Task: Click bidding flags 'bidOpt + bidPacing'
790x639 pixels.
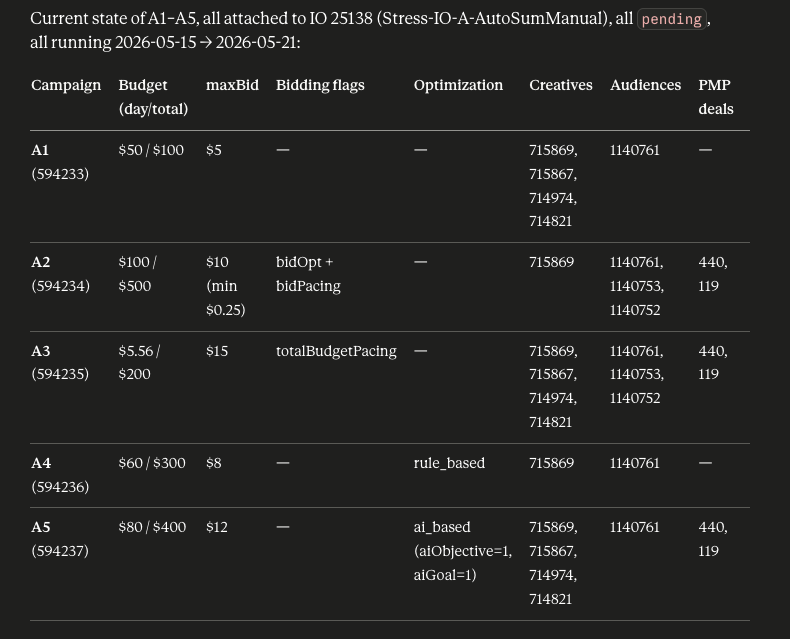Action: coord(308,274)
